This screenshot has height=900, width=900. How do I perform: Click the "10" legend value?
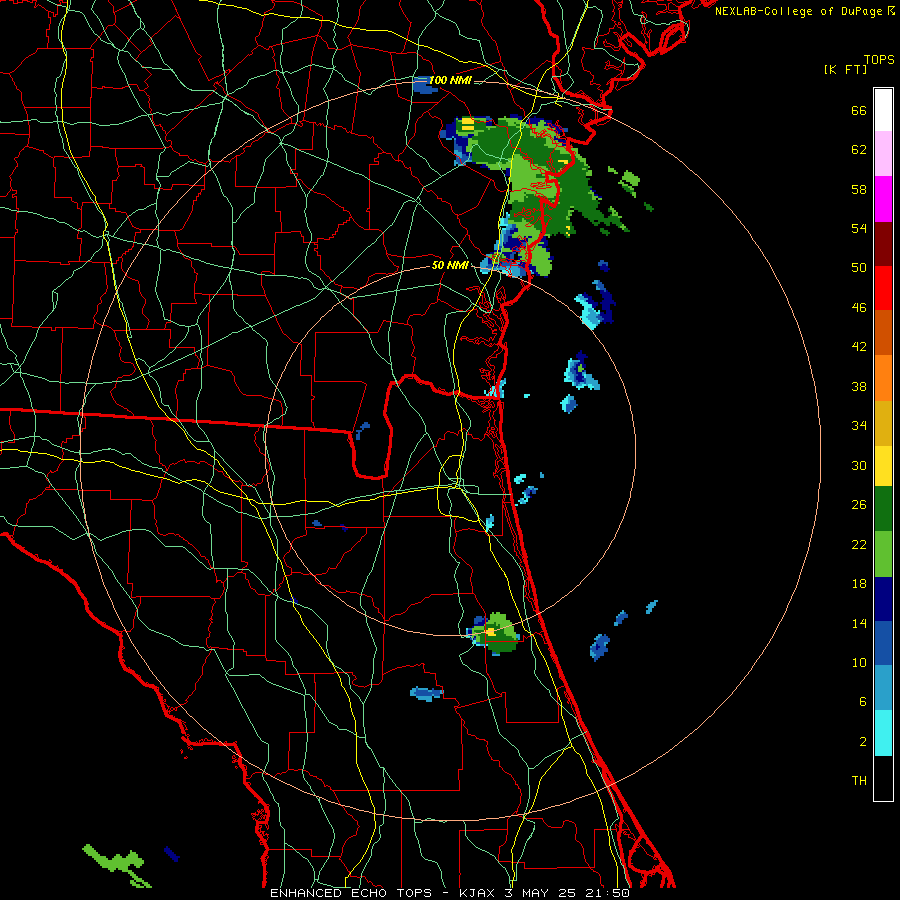(859, 662)
